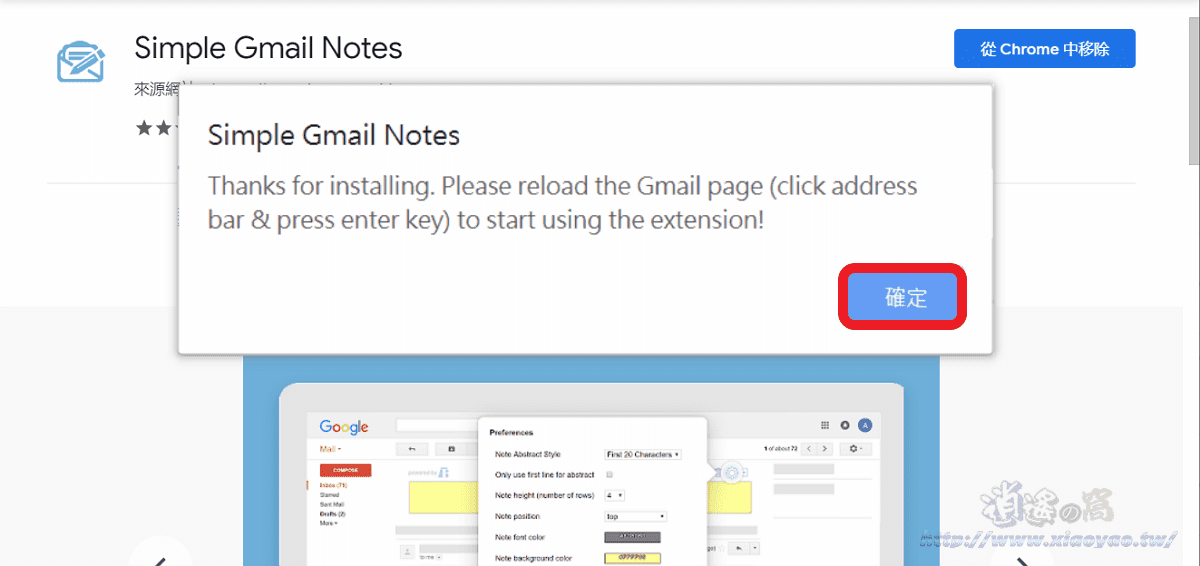Click the Google logo in the preview
The height and width of the screenshot is (566, 1200).
click(x=344, y=427)
